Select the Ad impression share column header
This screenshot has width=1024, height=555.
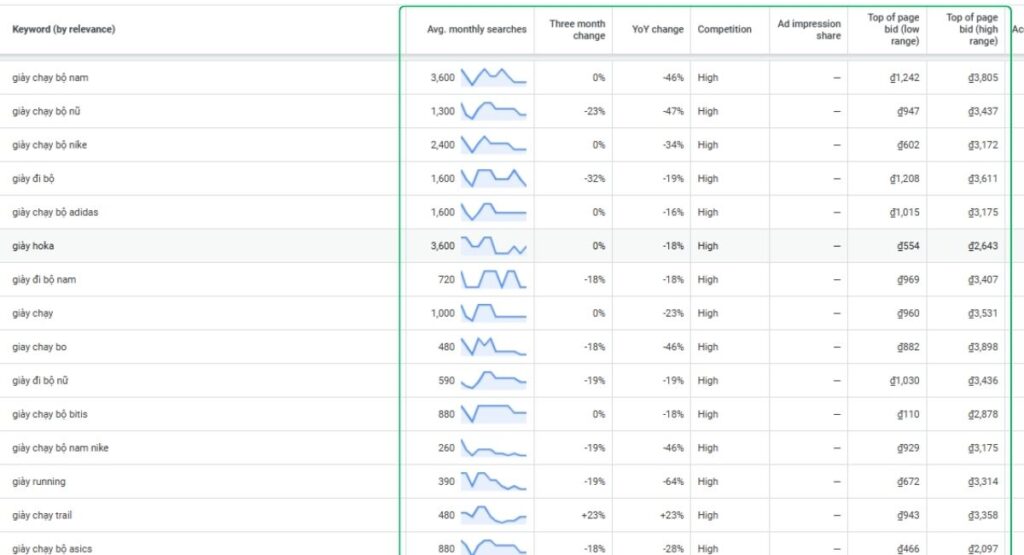click(x=809, y=30)
